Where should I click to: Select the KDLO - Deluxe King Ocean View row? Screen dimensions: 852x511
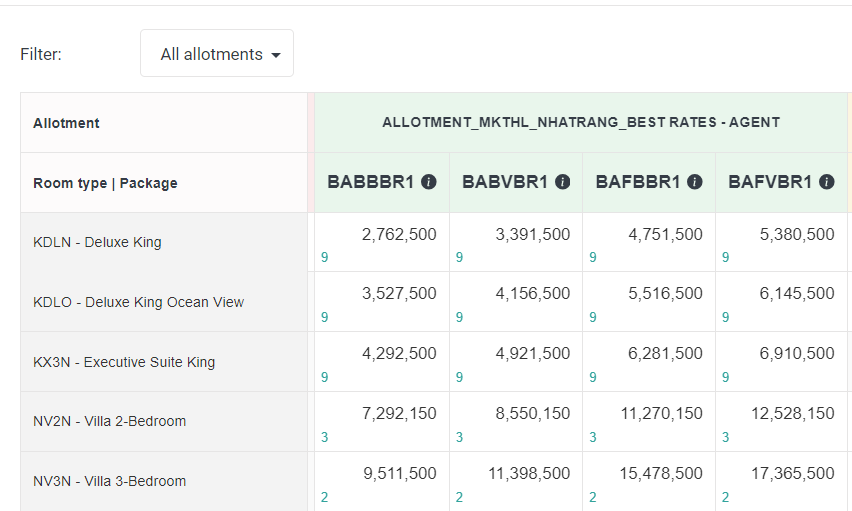[138, 302]
